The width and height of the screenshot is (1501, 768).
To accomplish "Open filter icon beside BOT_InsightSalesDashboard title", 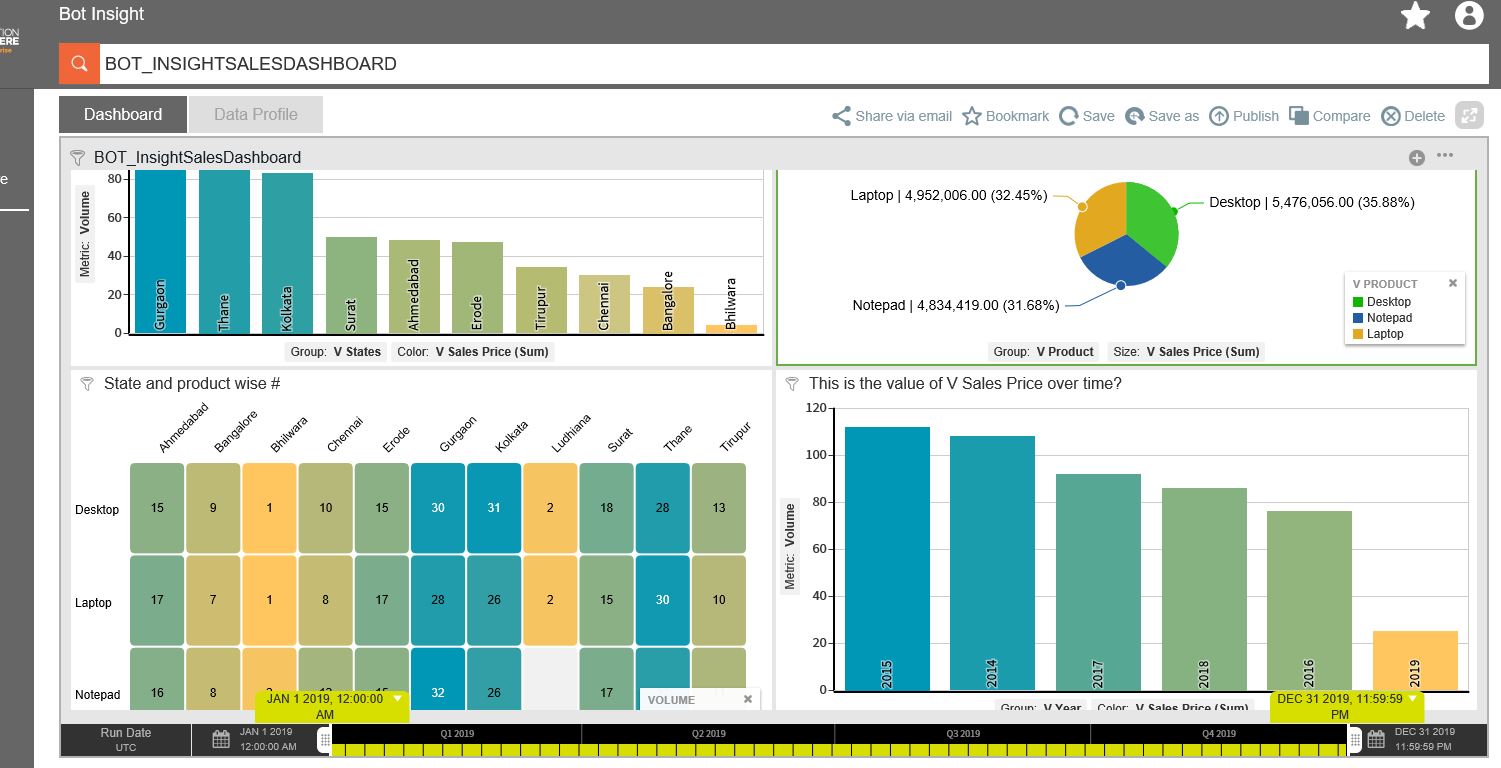I will click(78, 157).
